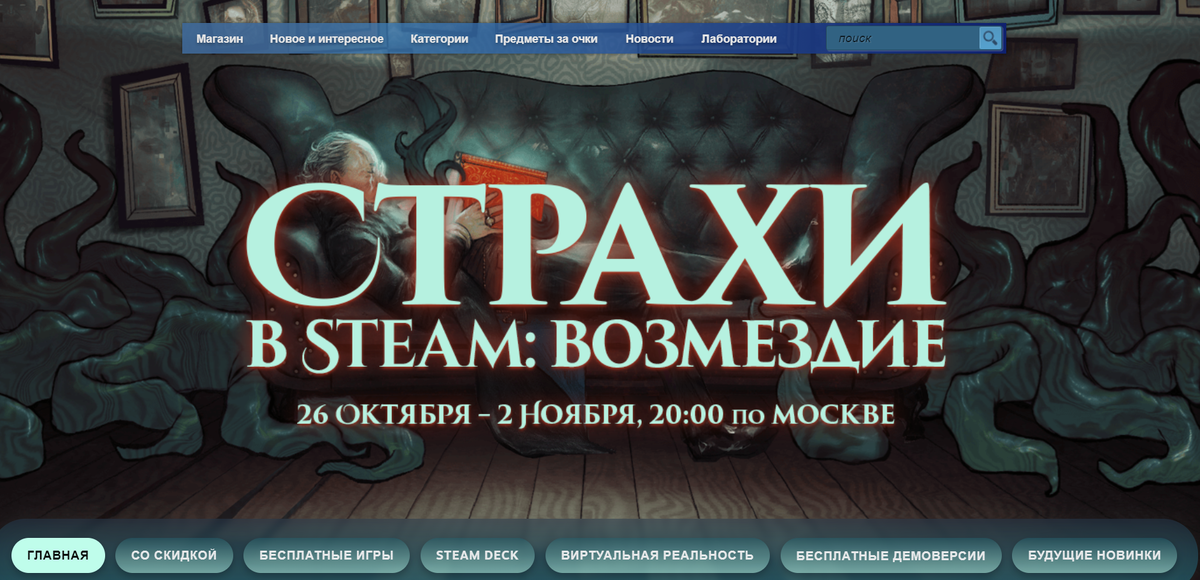This screenshot has height=580, width=1200.
Task: Click the magnifier search icon
Action: point(989,39)
